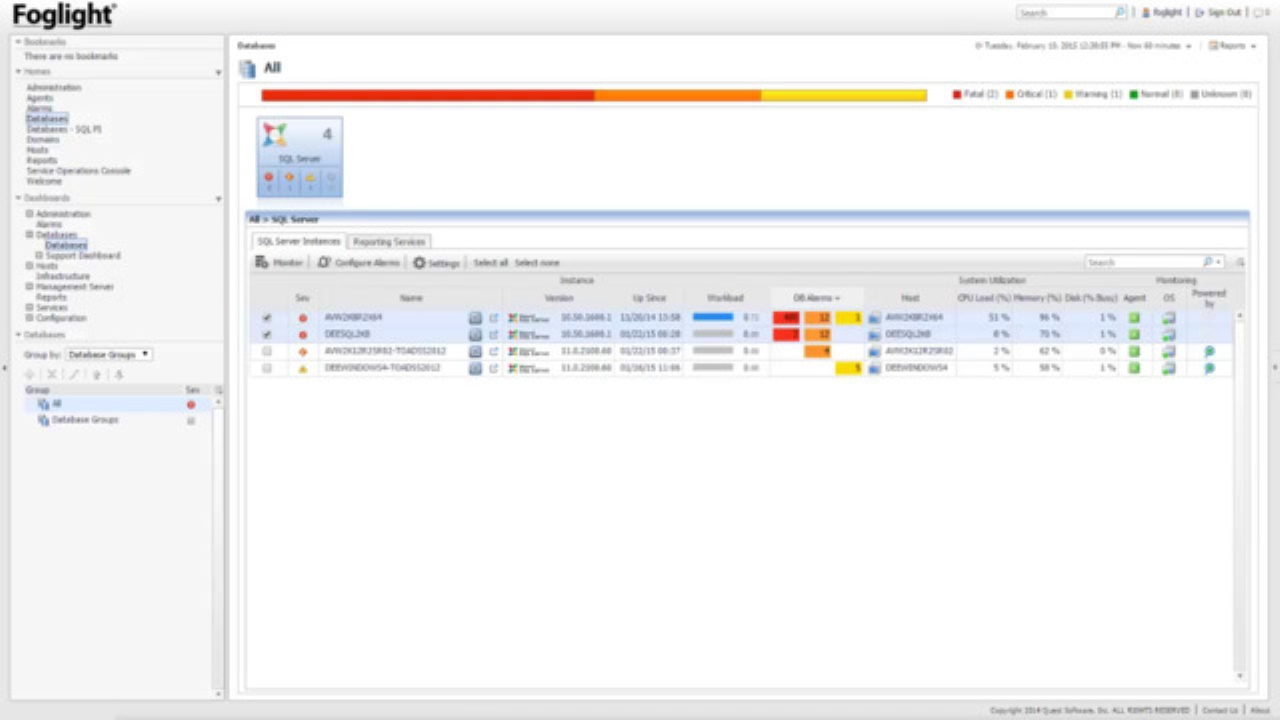Open the Settings gear button
1280x720 pixels.
[437, 262]
